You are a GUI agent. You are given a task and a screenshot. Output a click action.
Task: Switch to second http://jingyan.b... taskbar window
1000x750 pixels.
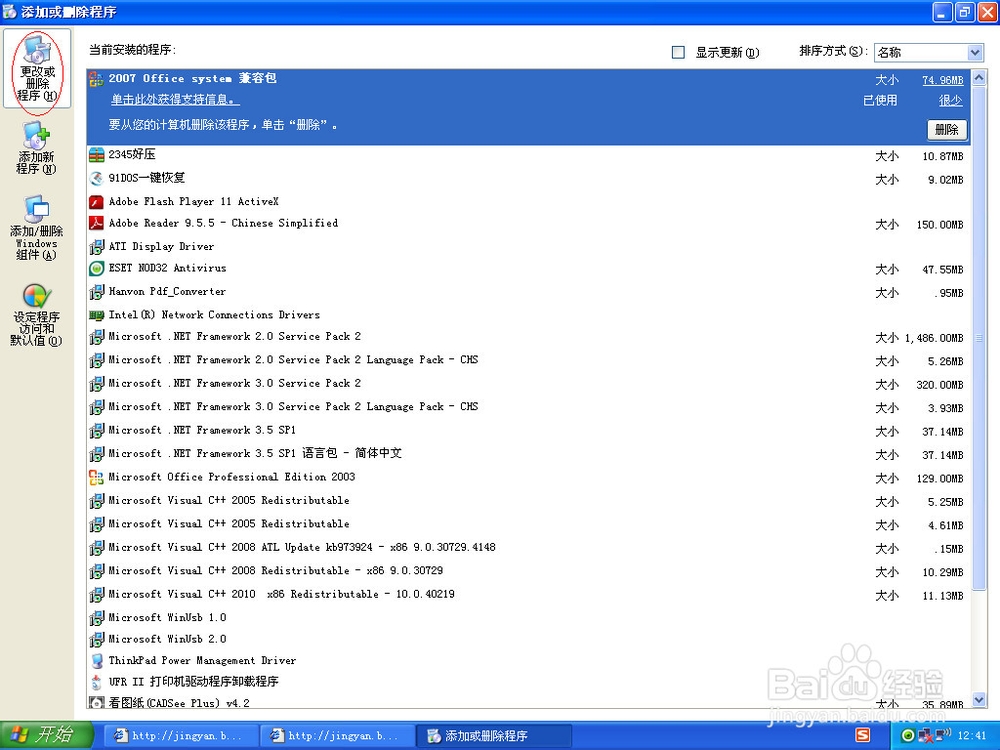coord(337,735)
